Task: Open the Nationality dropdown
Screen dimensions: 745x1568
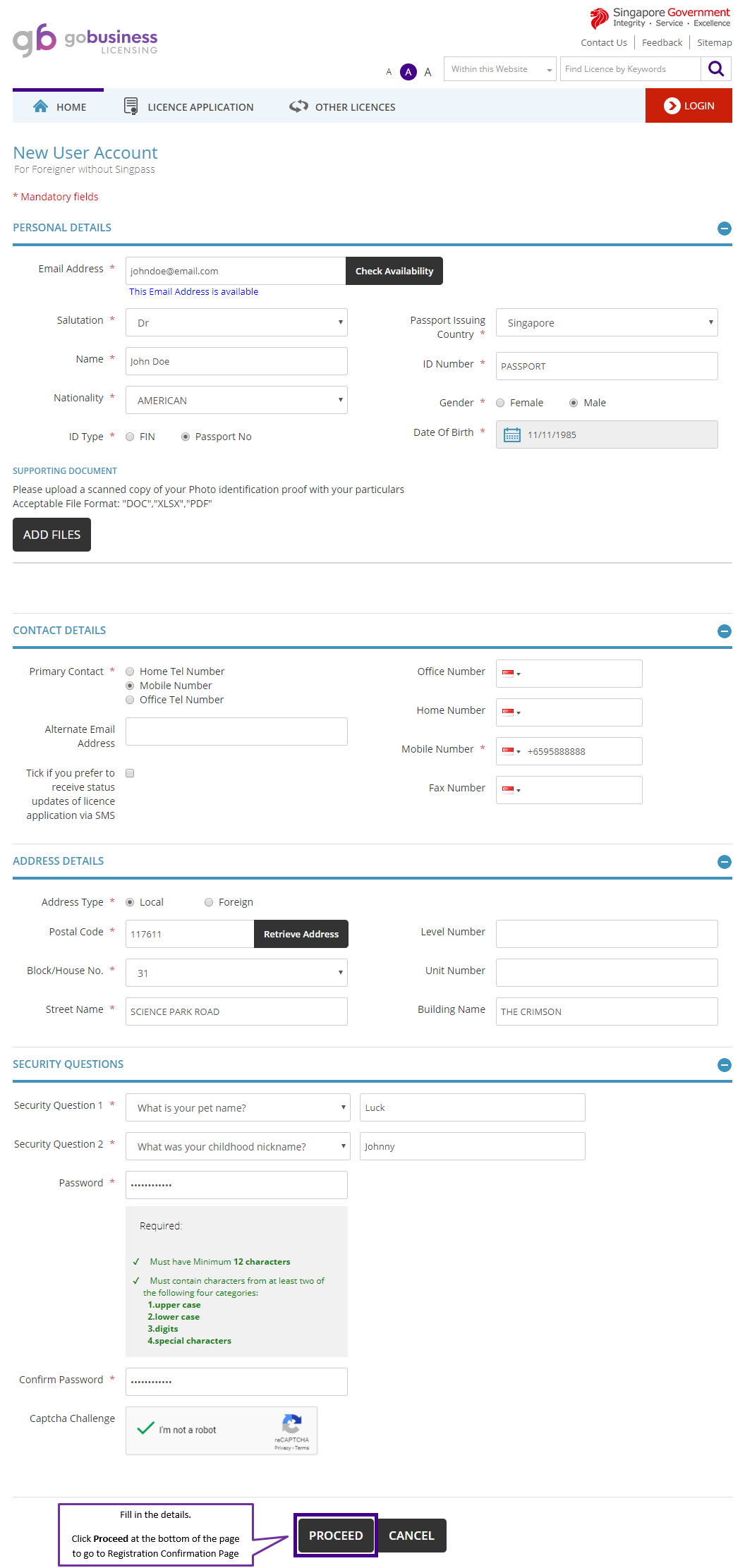Action: coord(236,400)
